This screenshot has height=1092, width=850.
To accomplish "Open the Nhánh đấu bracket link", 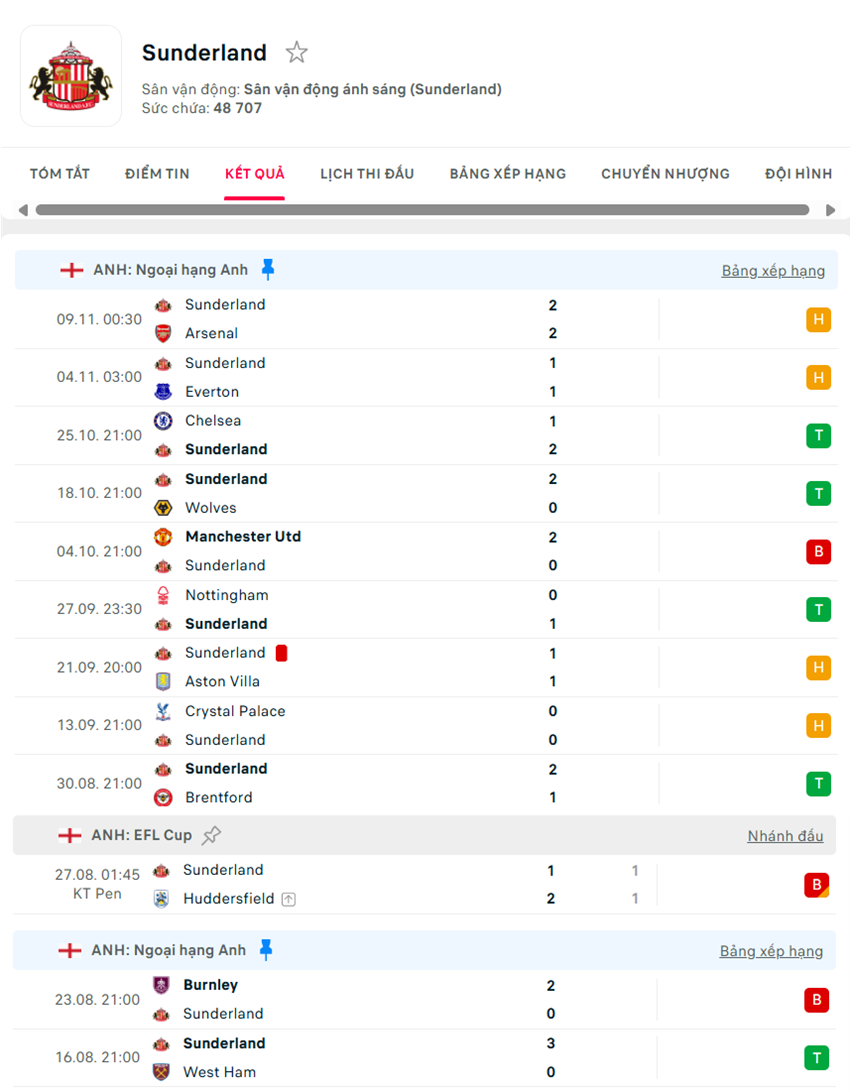I will (x=785, y=835).
